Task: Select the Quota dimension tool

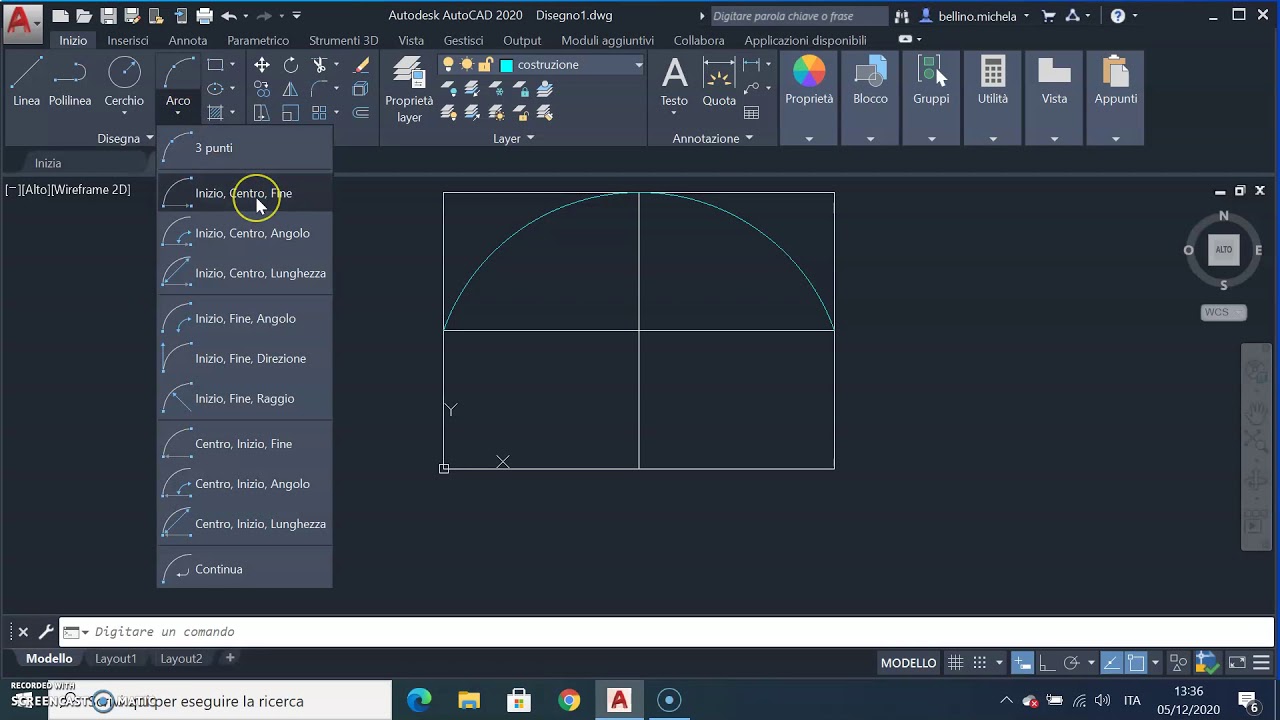Action: (x=719, y=82)
